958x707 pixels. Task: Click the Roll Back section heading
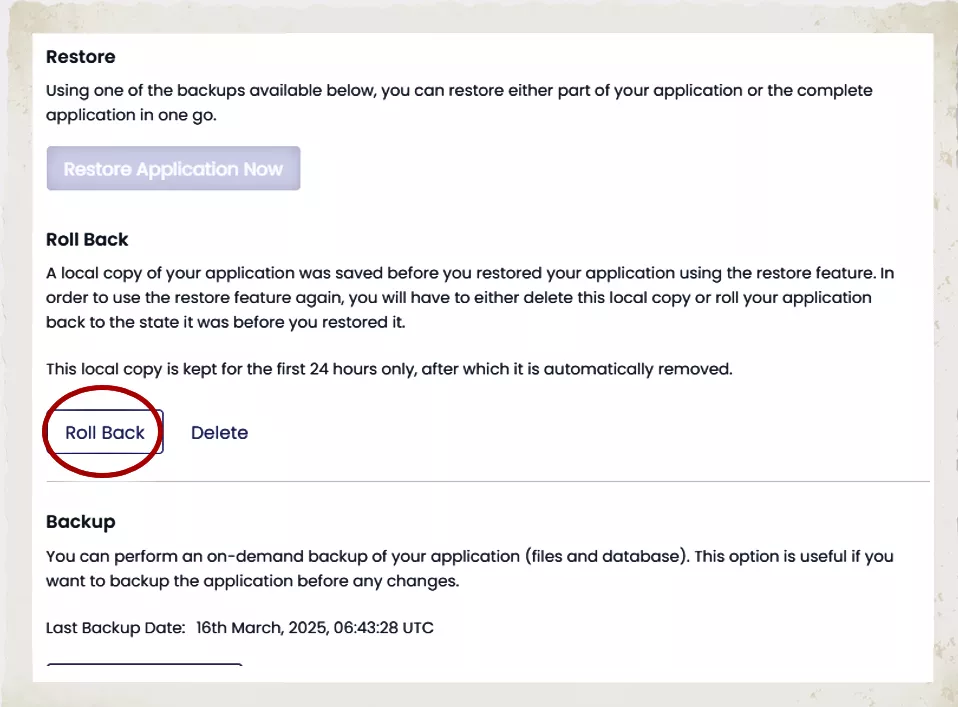coord(87,240)
